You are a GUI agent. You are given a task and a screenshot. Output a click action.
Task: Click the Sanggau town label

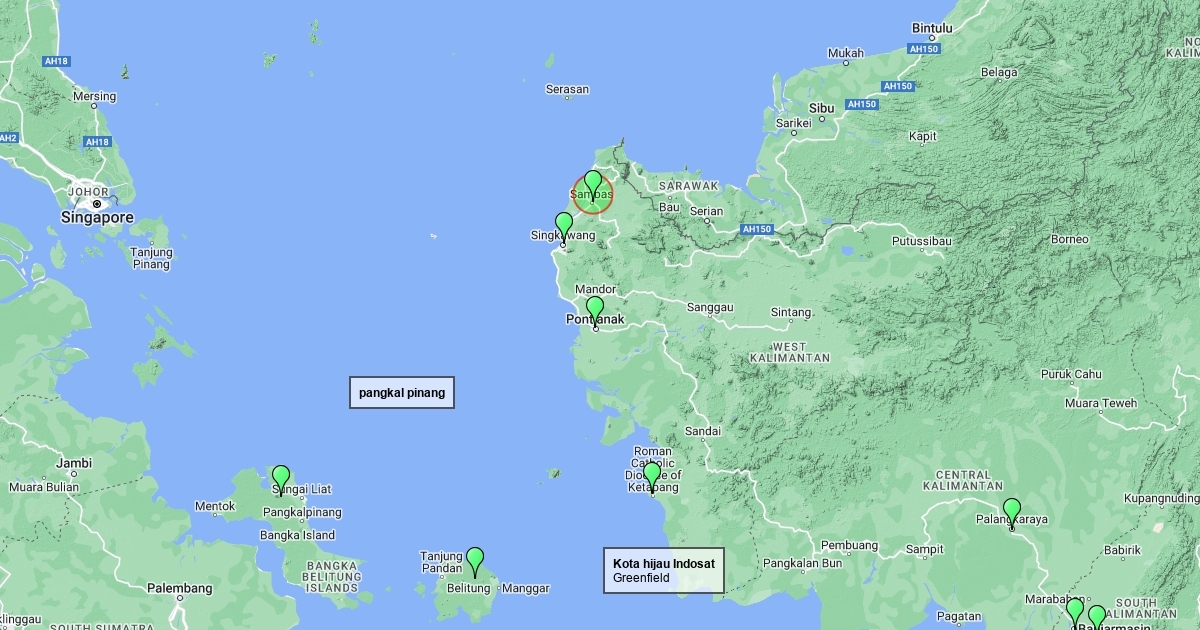[710, 307]
